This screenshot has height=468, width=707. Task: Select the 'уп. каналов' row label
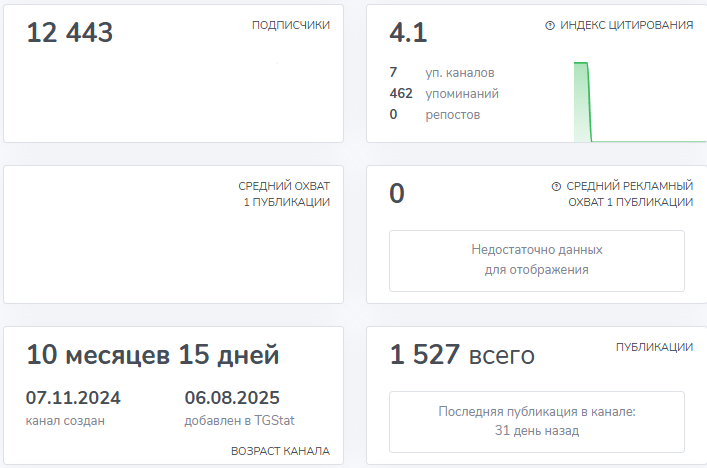pyautogui.click(x=459, y=73)
